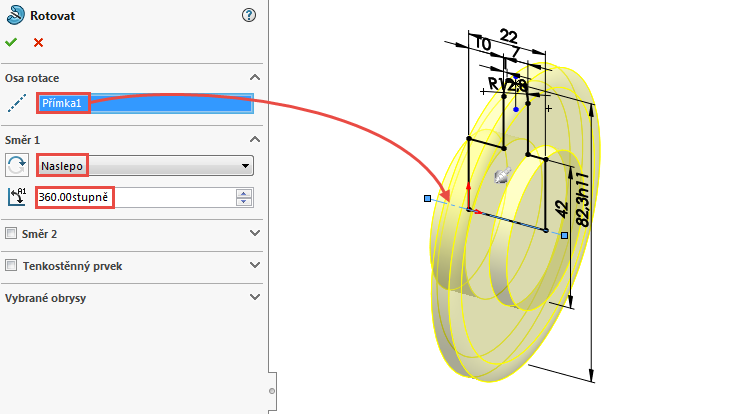Confirm the Rotovat feature with the green checkmark
The height and width of the screenshot is (414, 750).
tap(11, 43)
